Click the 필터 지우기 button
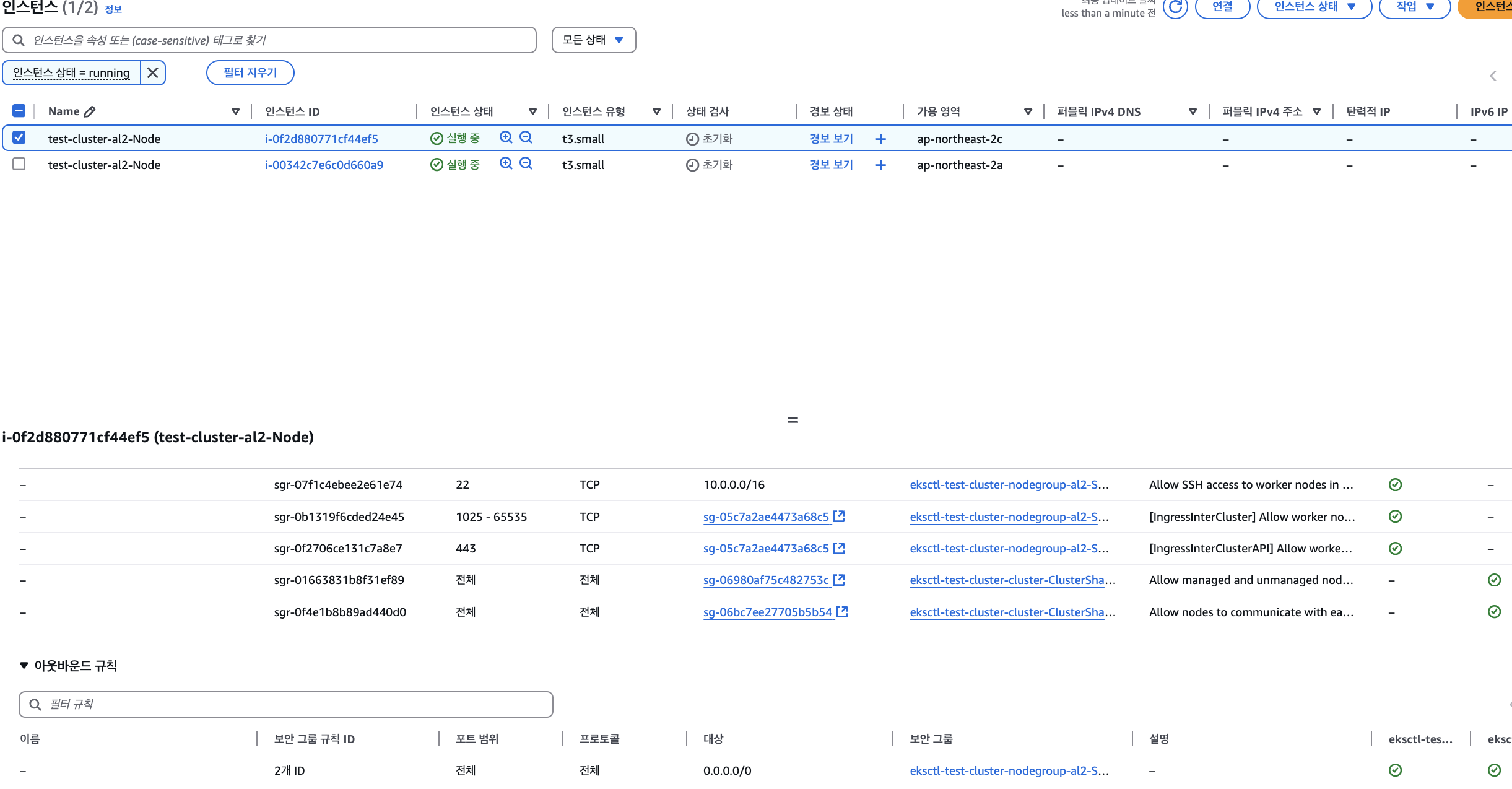The height and width of the screenshot is (789, 1512). (x=250, y=73)
